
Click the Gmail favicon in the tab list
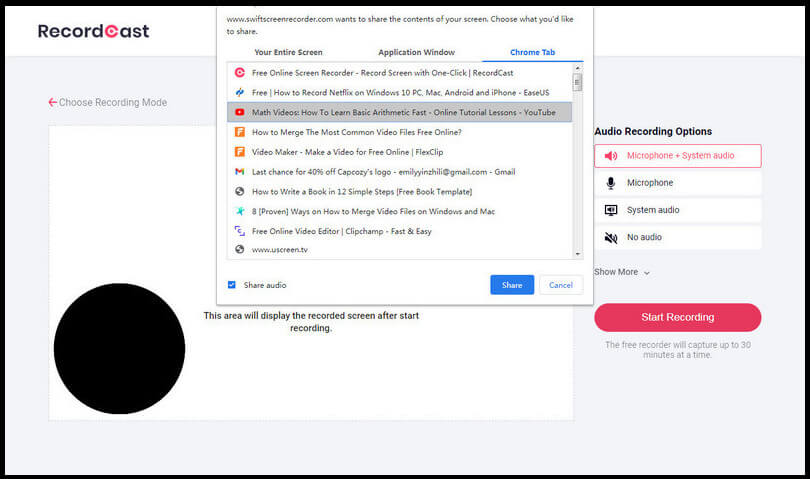click(x=240, y=172)
